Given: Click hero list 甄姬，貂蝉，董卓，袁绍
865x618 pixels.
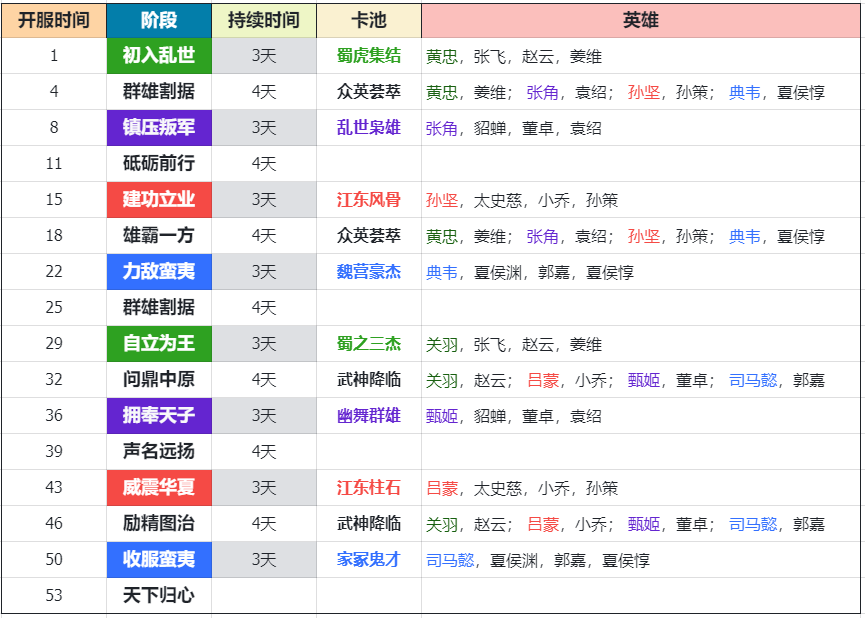Looking at the screenshot, I should (640, 415).
